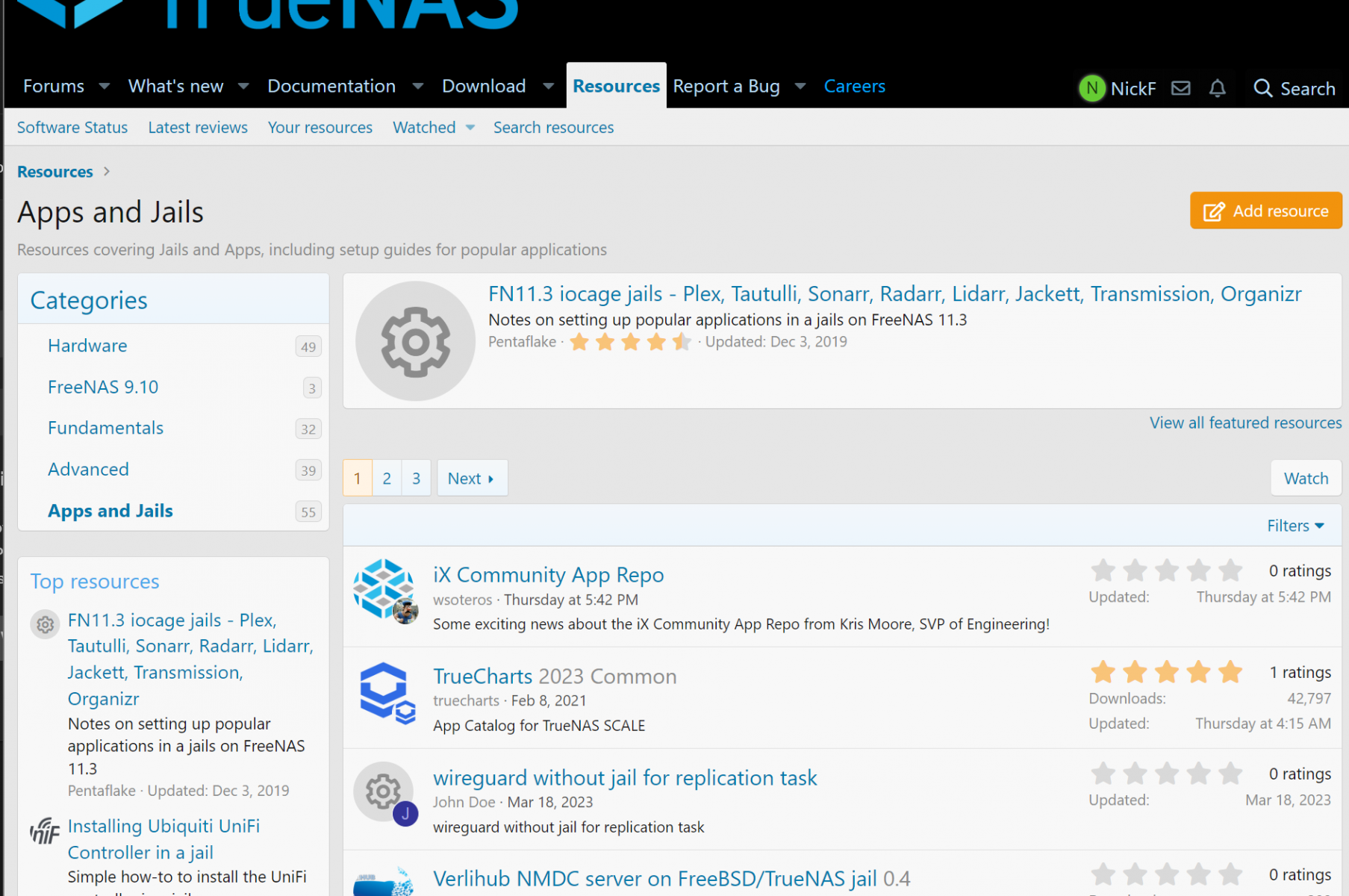
Task: Click the Watch button
Action: pos(1306,479)
